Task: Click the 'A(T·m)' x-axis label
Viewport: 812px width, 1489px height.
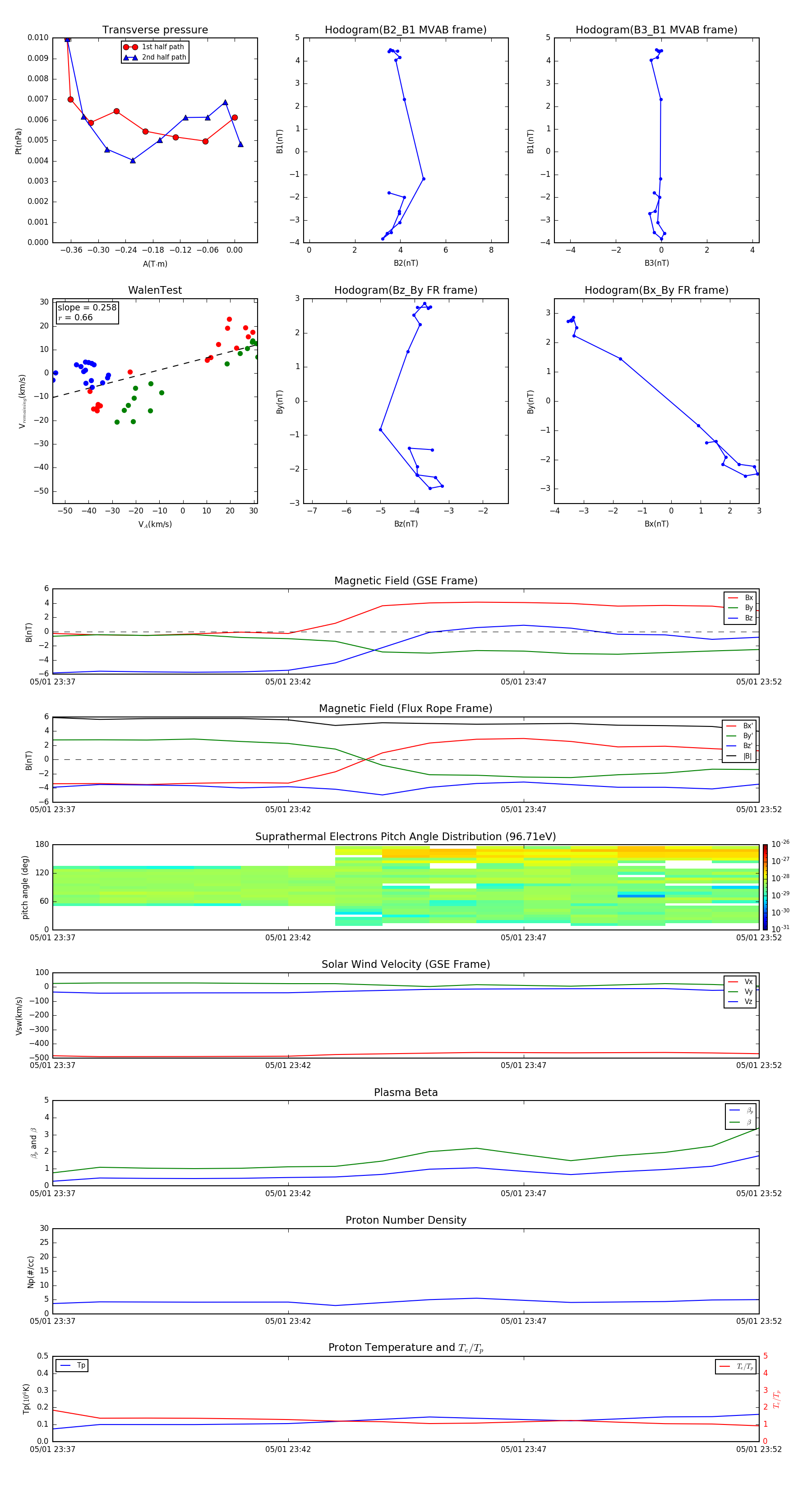Action: [x=155, y=264]
